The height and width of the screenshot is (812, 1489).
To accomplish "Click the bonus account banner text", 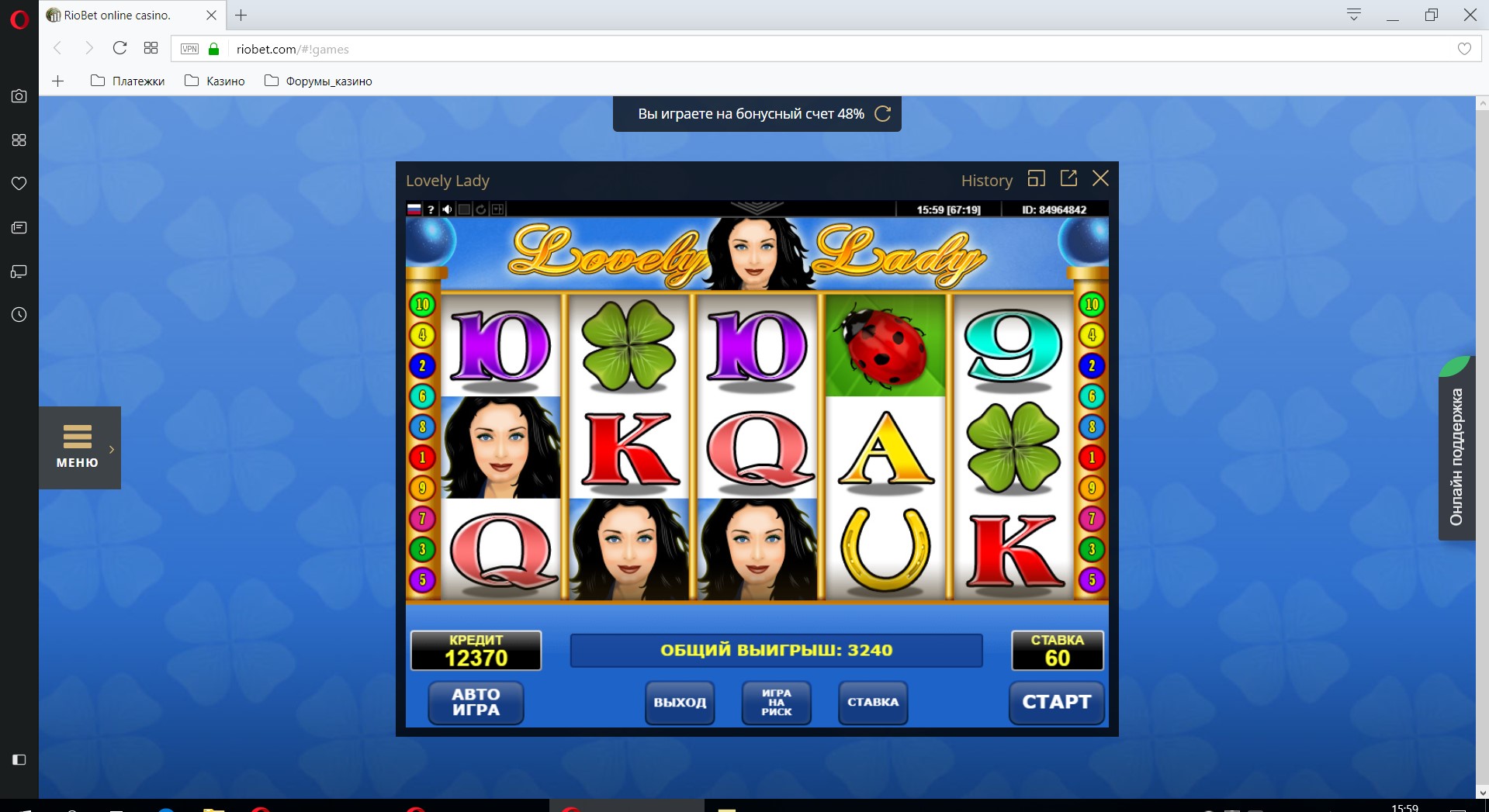I will pyautogui.click(x=751, y=114).
